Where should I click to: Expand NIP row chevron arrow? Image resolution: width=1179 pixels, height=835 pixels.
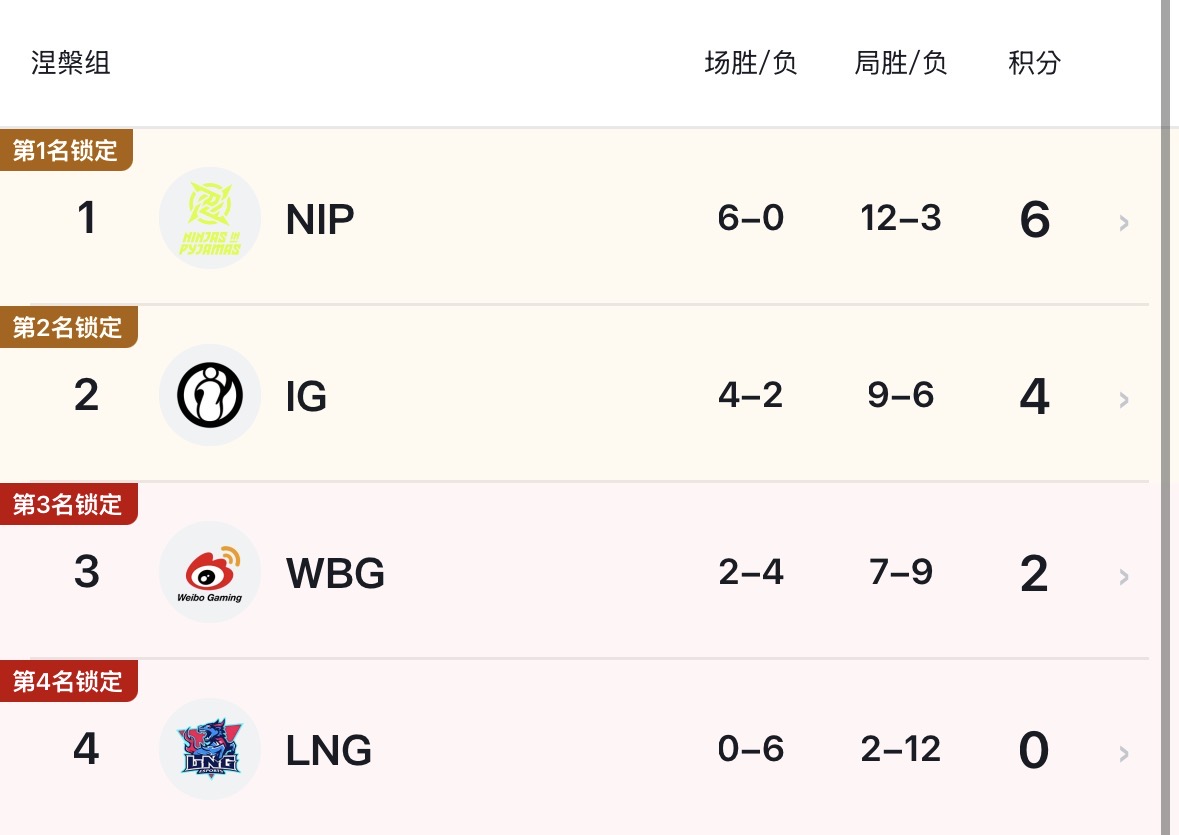click(x=1123, y=222)
